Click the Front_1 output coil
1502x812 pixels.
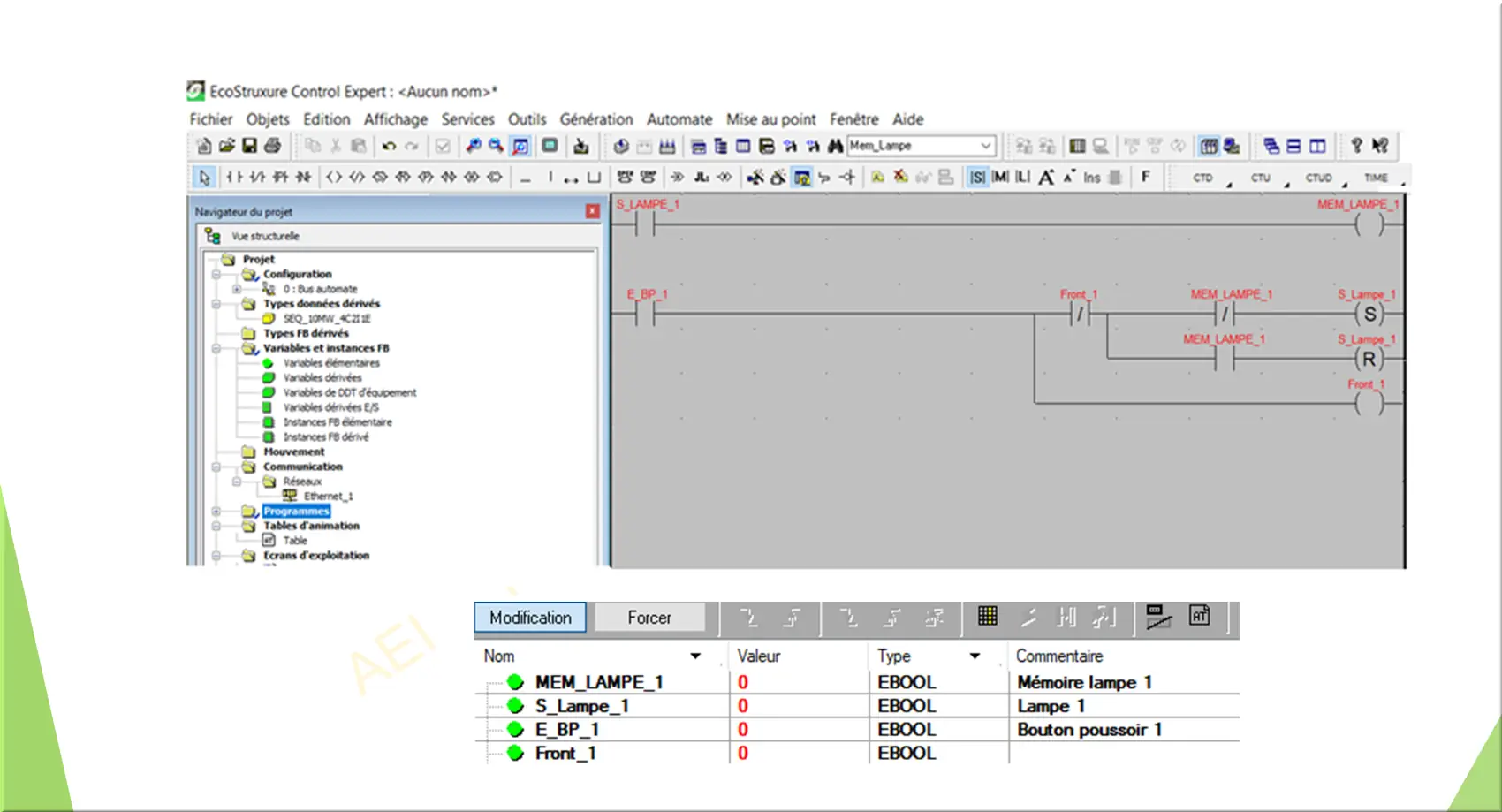click(1369, 404)
